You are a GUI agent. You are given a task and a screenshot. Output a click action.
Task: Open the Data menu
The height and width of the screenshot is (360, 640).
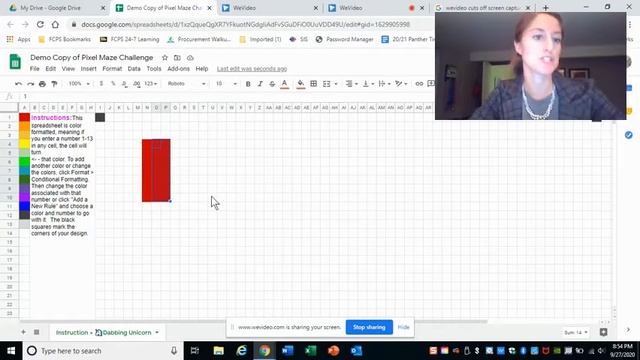tap(134, 69)
